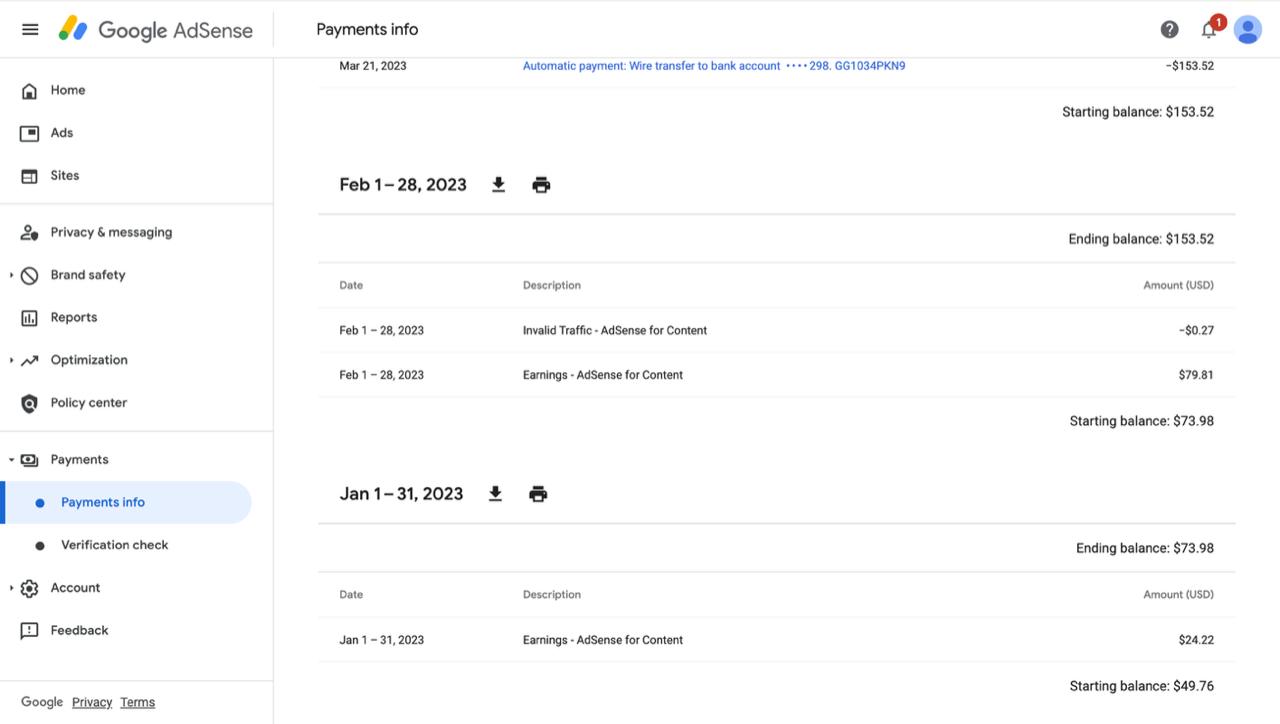
Task: Click February Earnings - AdSense for Content description
Action: (603, 375)
